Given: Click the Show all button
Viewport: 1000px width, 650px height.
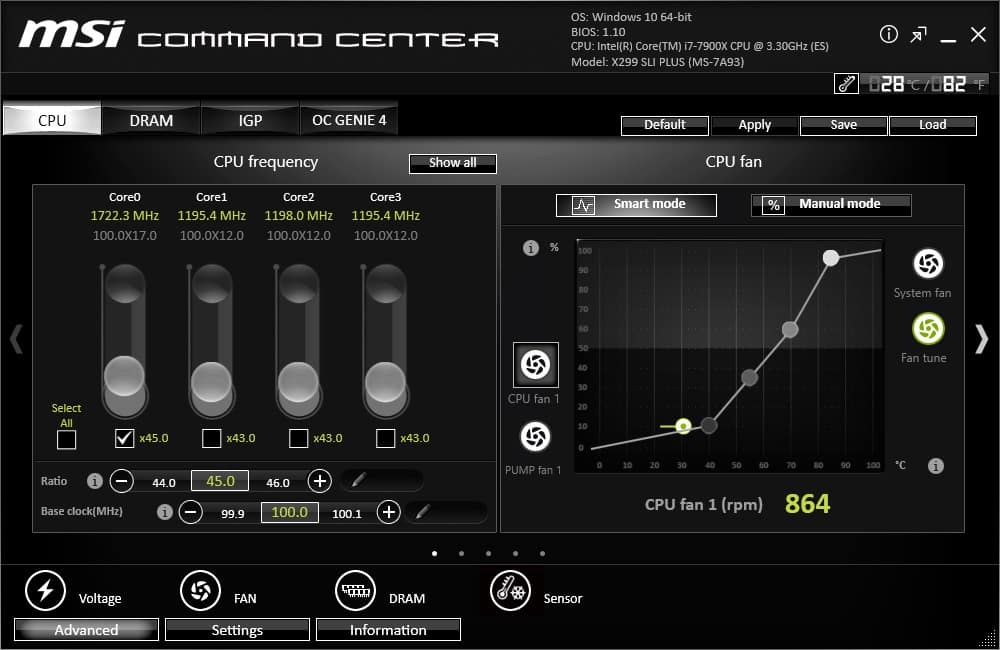Looking at the screenshot, I should (453, 163).
